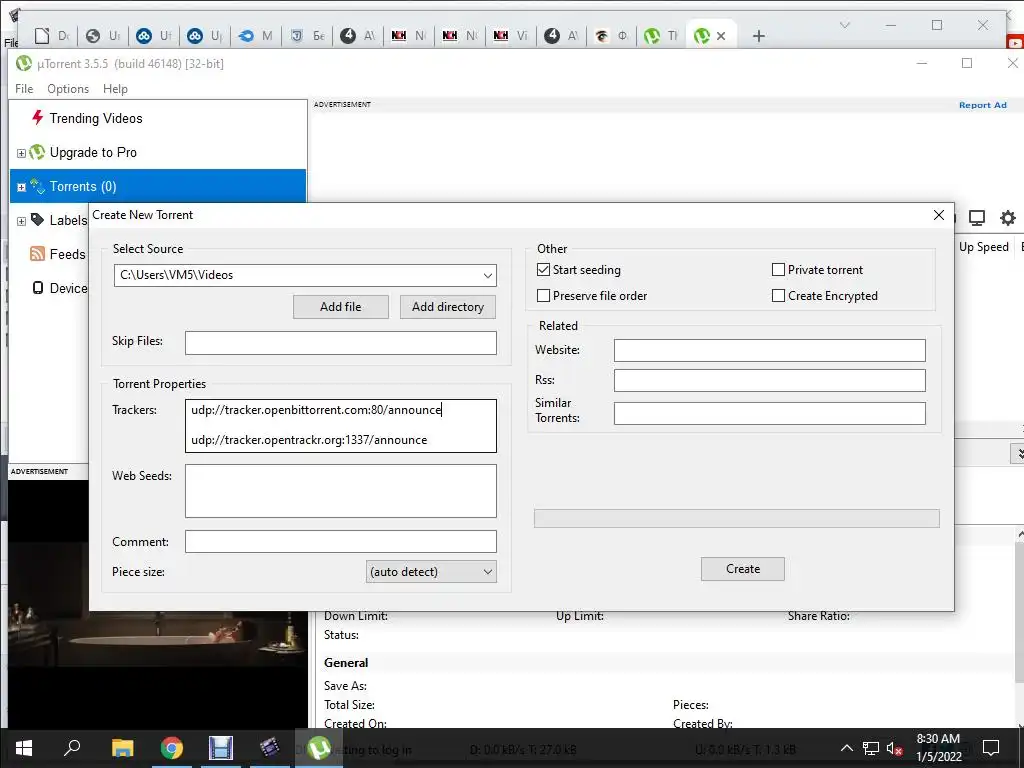Click the Upgrade to Pro µTorrent icon
Screen dimensions: 1024x768
click(37, 152)
